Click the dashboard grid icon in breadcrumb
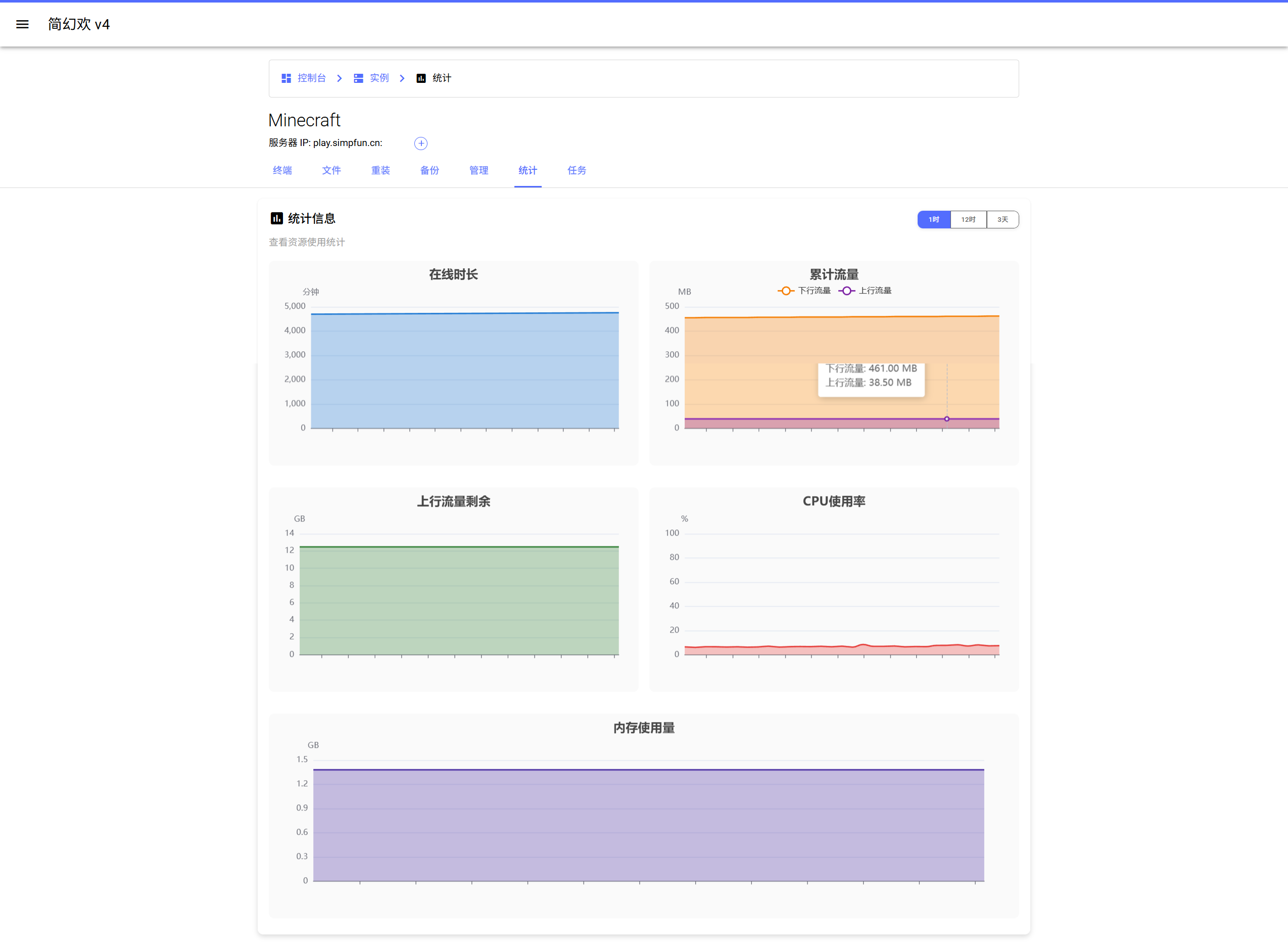 [286, 78]
